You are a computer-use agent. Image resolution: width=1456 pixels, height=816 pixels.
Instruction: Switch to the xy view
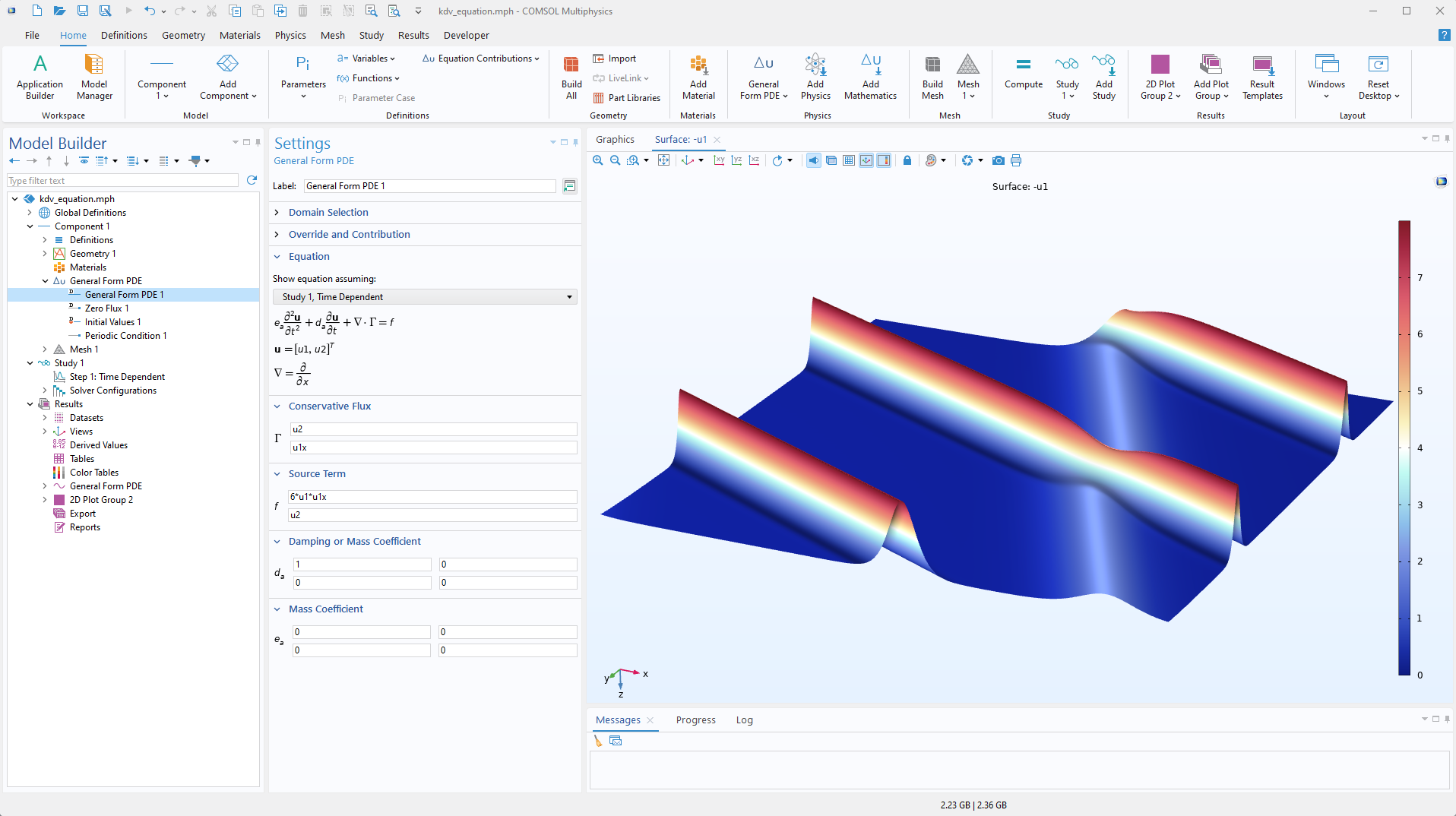(x=719, y=160)
